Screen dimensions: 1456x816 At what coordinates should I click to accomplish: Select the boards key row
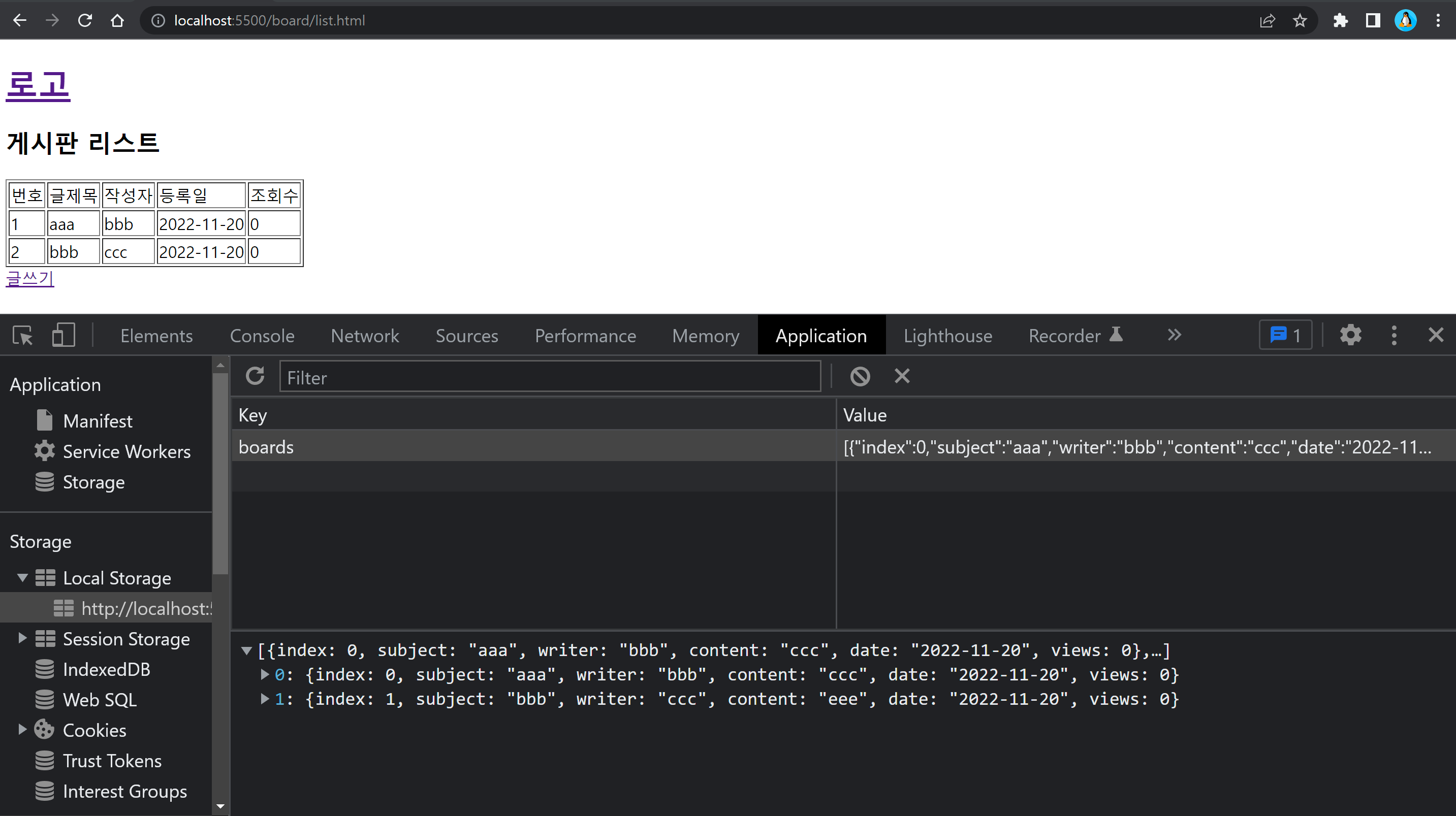pyautogui.click(x=533, y=447)
